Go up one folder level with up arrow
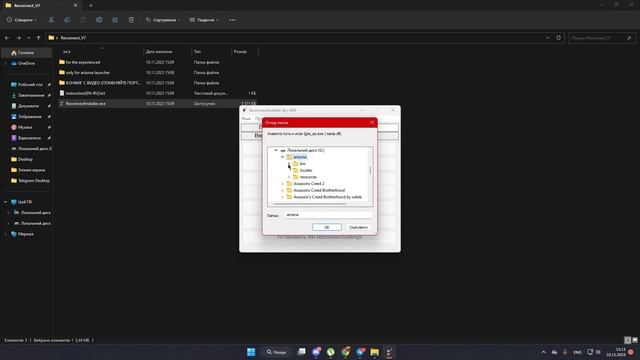Screen dimensions: 640x360 coord(38,38)
